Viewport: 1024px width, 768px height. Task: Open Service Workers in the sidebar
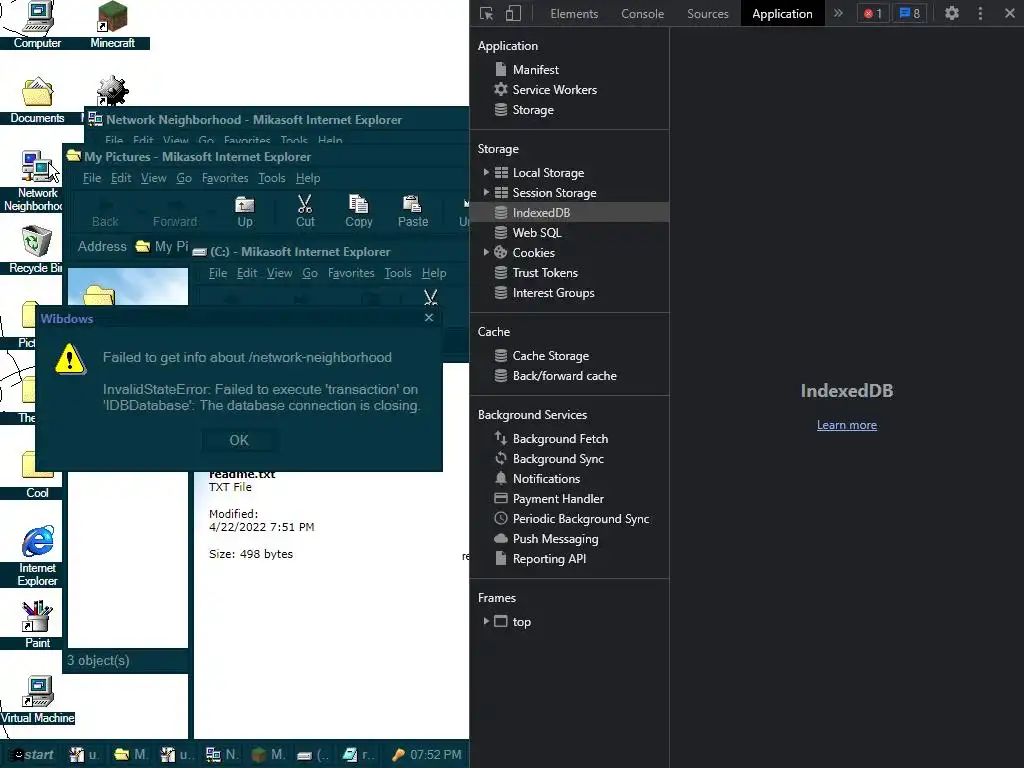pyautogui.click(x=554, y=89)
